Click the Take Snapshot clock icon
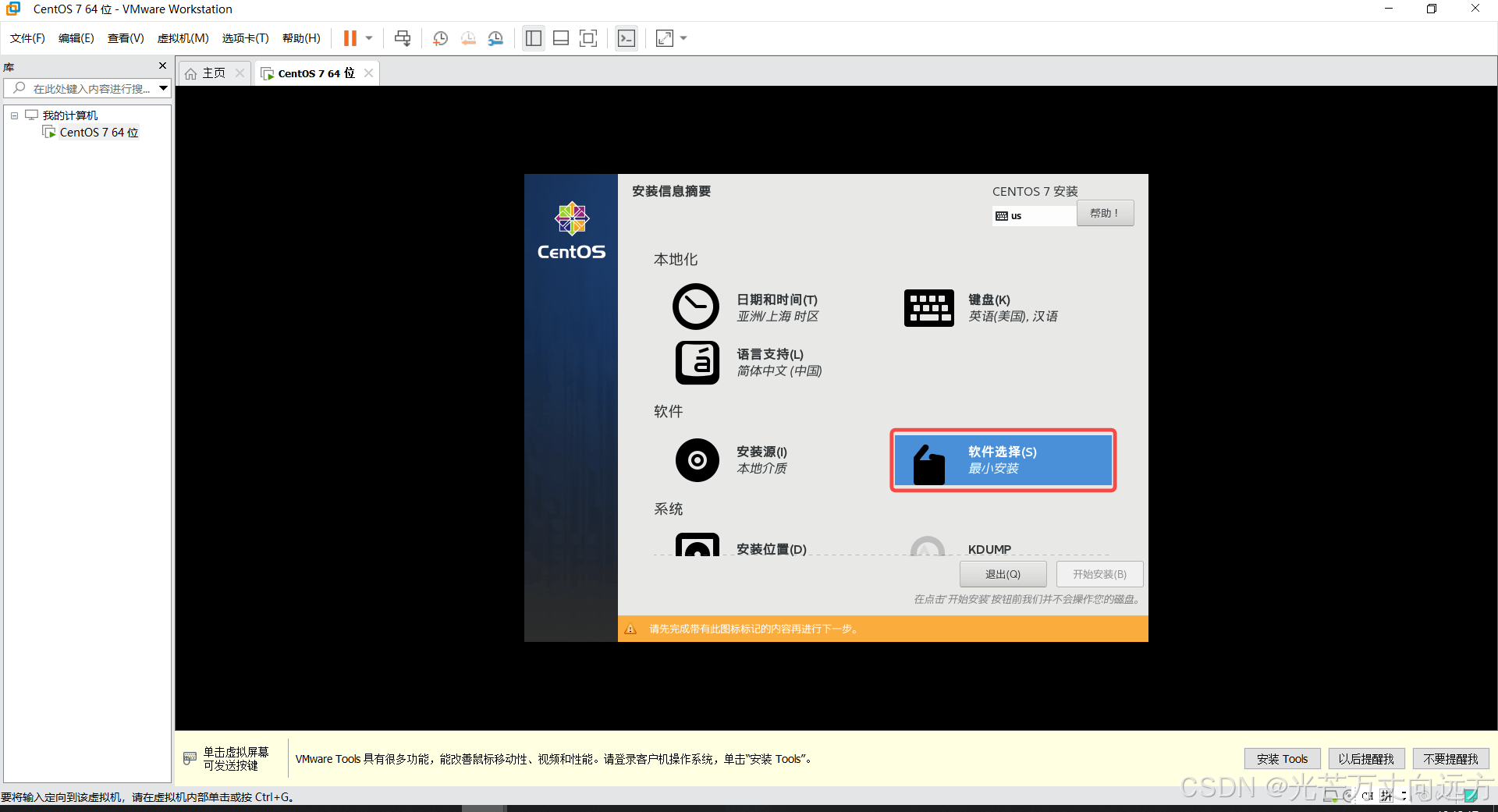The width and height of the screenshot is (1498, 812). [x=440, y=38]
